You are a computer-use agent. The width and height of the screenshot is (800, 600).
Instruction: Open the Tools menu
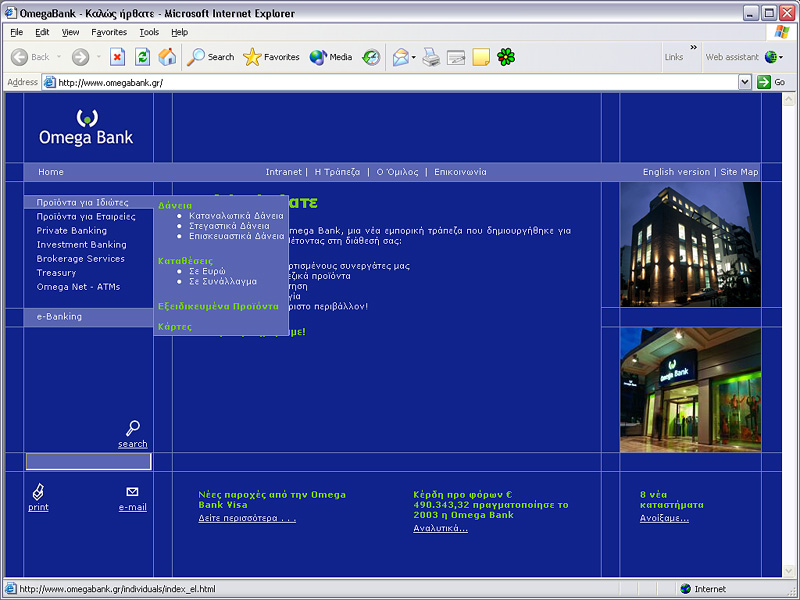coord(149,32)
